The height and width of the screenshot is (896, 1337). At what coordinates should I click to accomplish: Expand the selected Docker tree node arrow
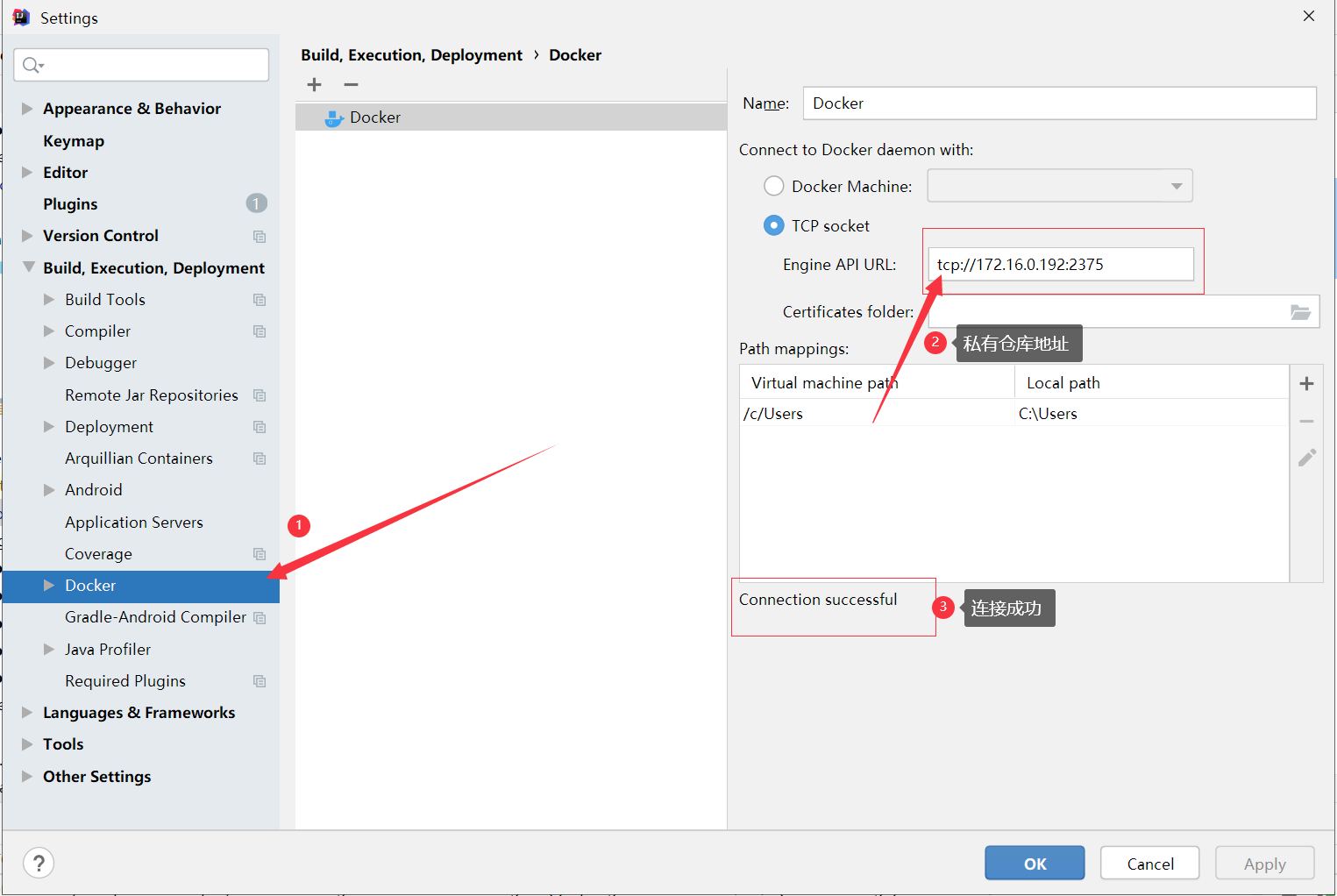49,586
